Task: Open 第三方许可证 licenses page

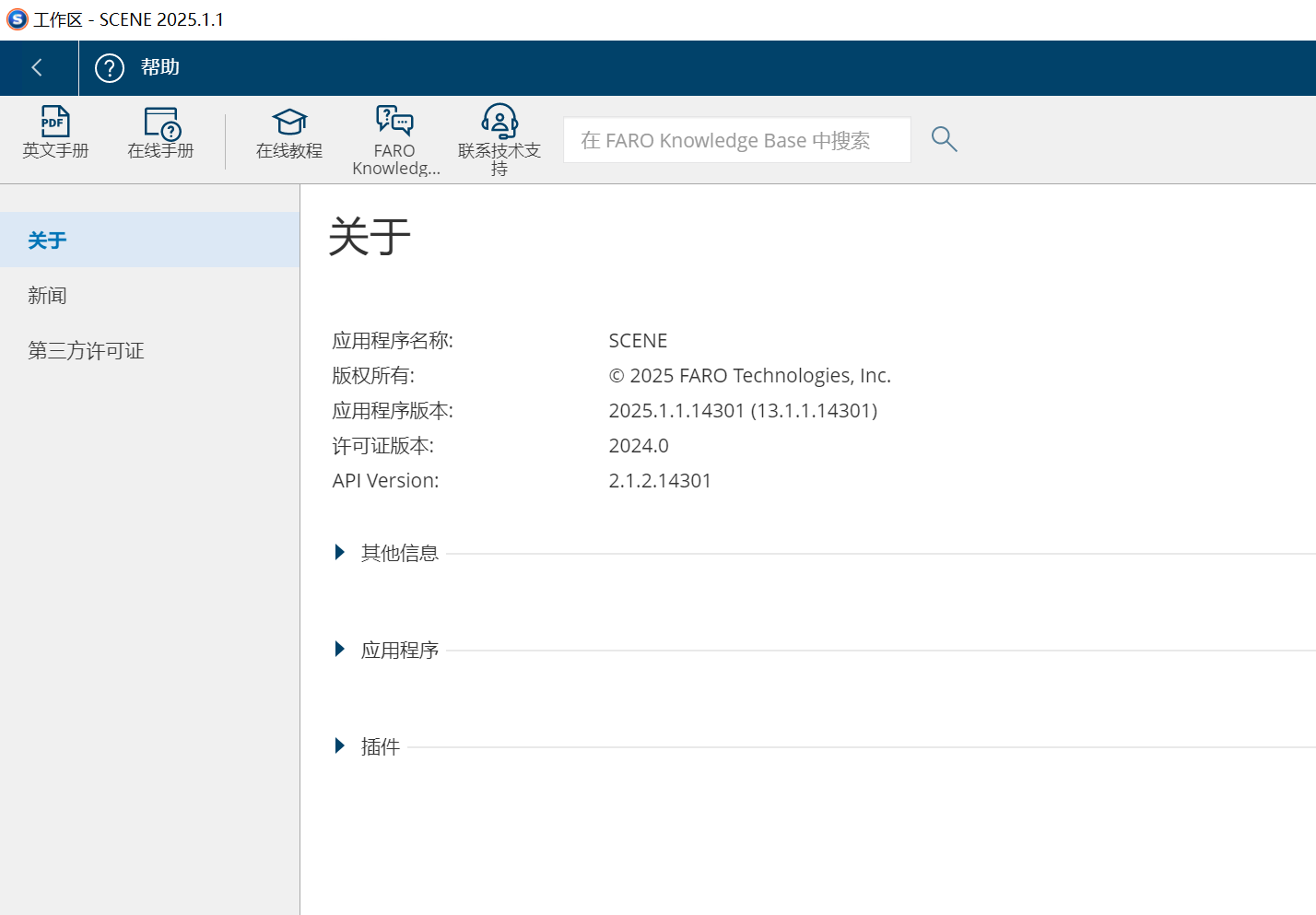Action: 86,350
